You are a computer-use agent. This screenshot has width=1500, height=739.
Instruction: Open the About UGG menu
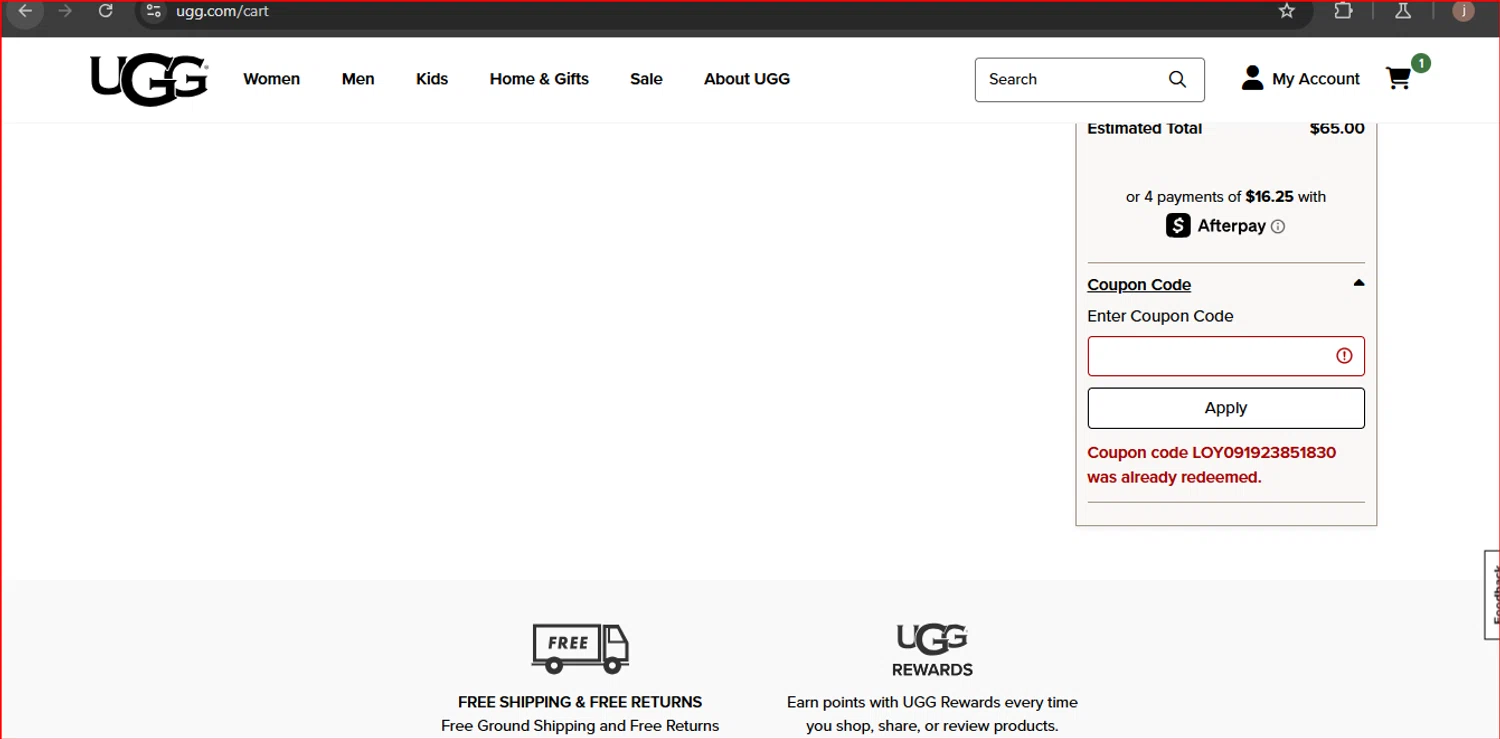point(747,79)
